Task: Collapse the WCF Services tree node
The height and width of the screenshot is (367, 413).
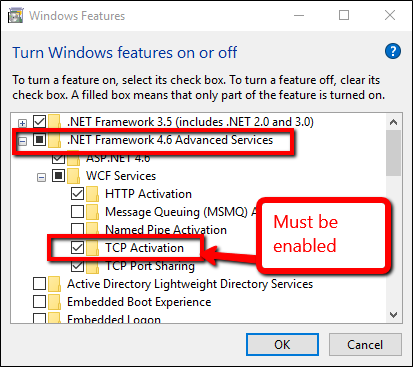Action: (41, 178)
